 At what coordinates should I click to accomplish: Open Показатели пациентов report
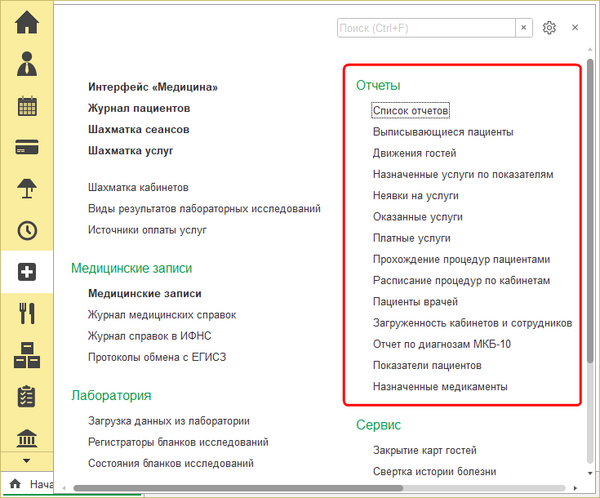(x=427, y=366)
